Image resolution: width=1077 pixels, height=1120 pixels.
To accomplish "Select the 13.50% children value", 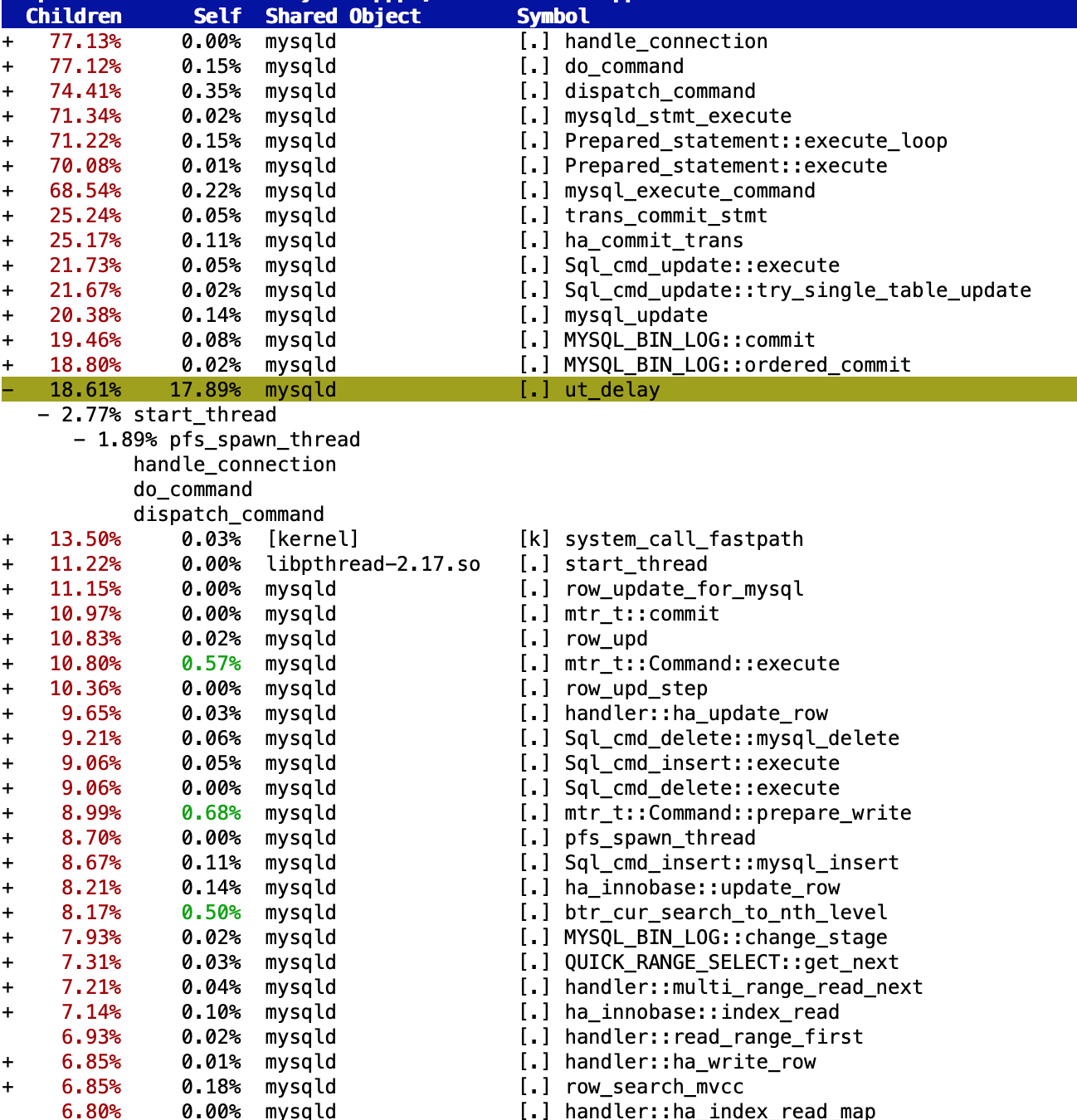I will [x=85, y=539].
